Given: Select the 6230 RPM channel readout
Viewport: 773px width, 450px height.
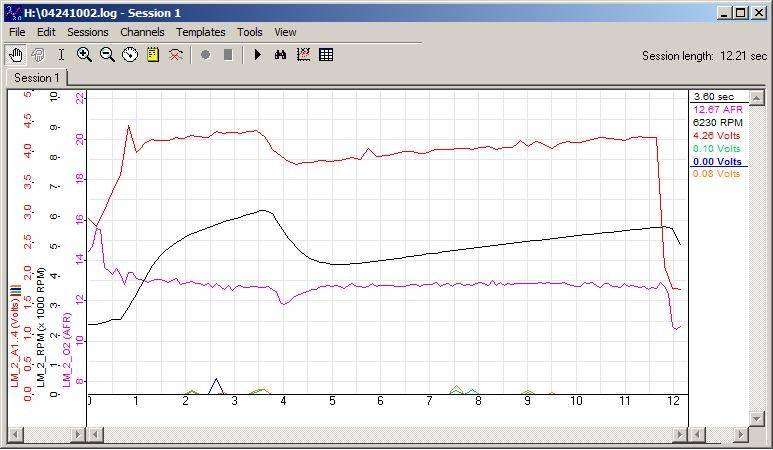Looking at the screenshot, I should [716, 122].
